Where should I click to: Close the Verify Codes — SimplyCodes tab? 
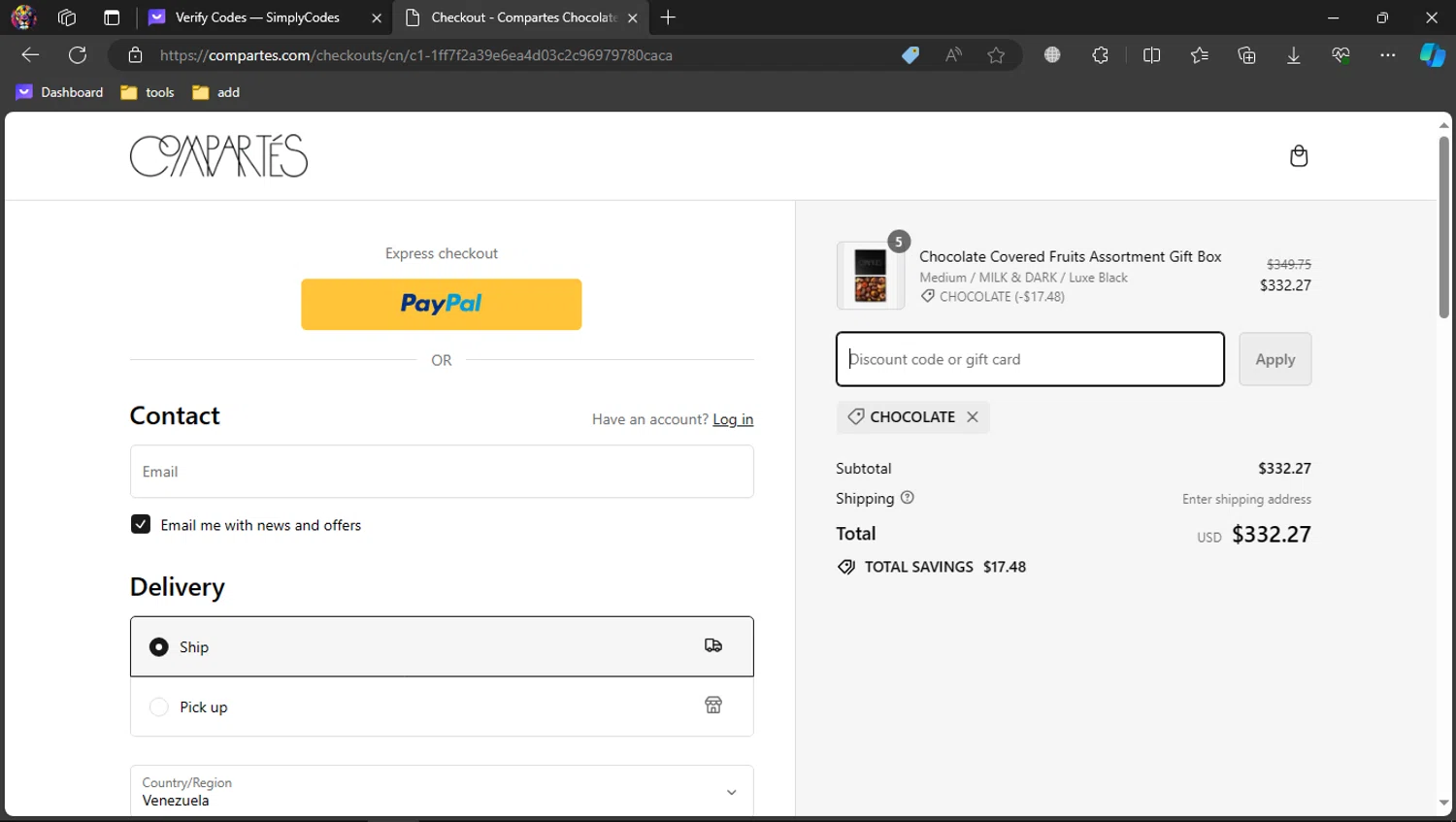click(377, 17)
